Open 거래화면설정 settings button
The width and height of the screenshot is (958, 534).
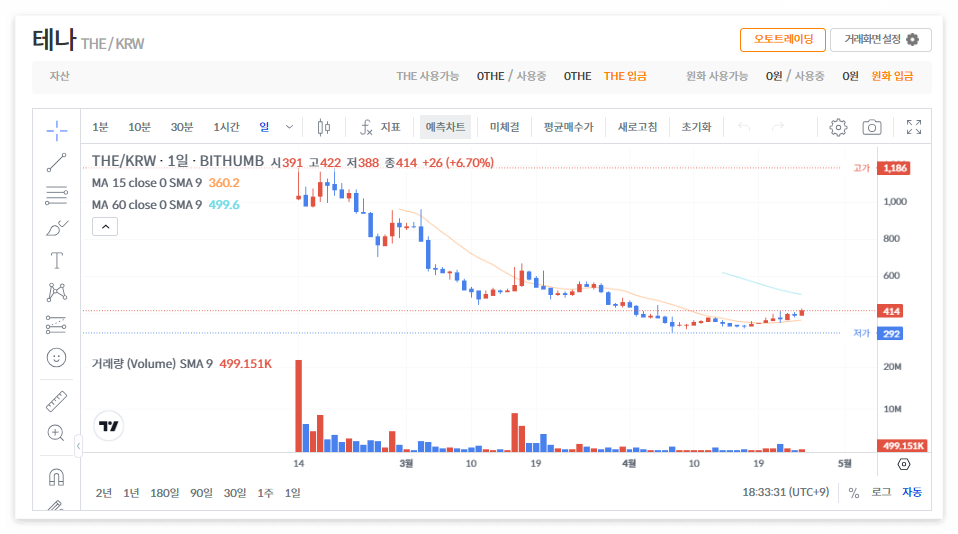[880, 40]
